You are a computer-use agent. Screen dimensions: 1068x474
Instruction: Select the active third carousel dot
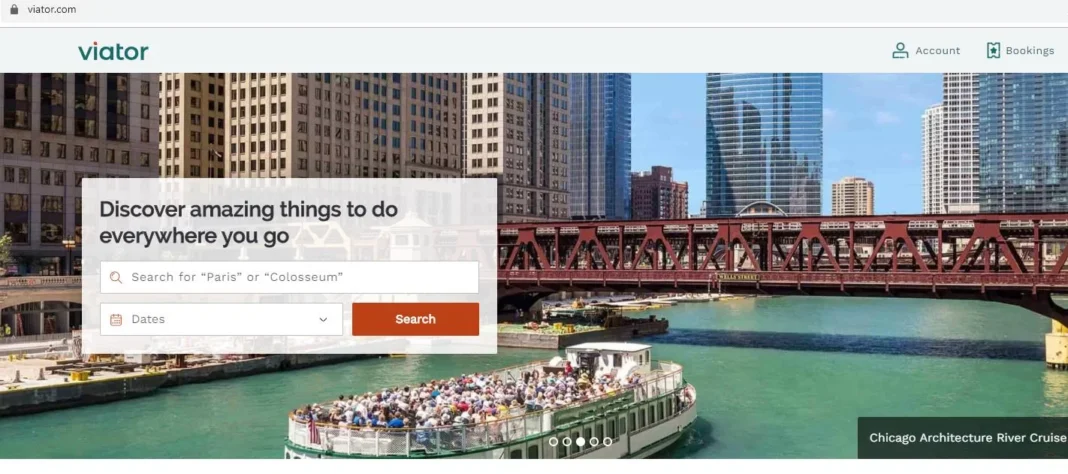(x=580, y=441)
